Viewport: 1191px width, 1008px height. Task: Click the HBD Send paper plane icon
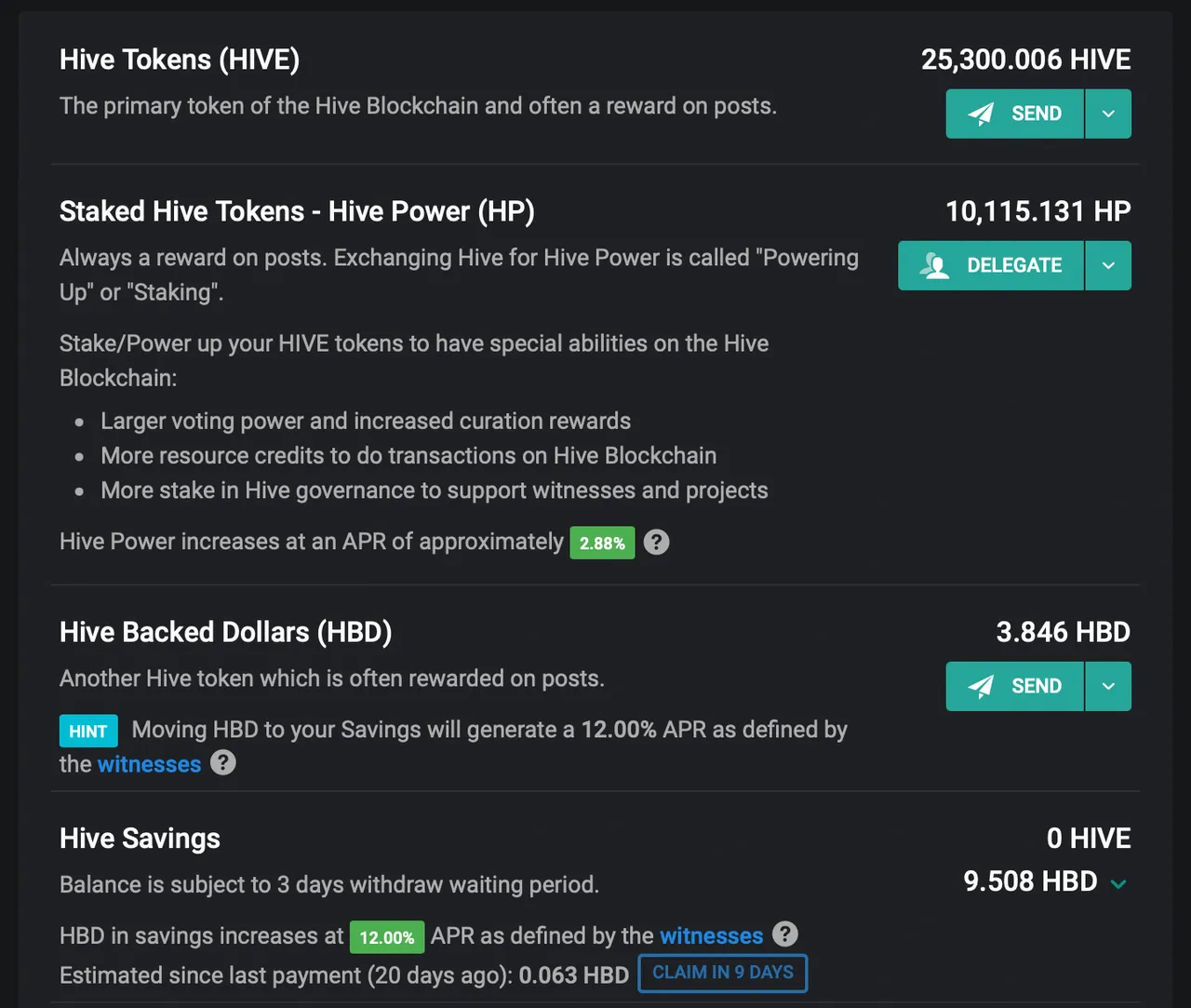tap(981, 686)
